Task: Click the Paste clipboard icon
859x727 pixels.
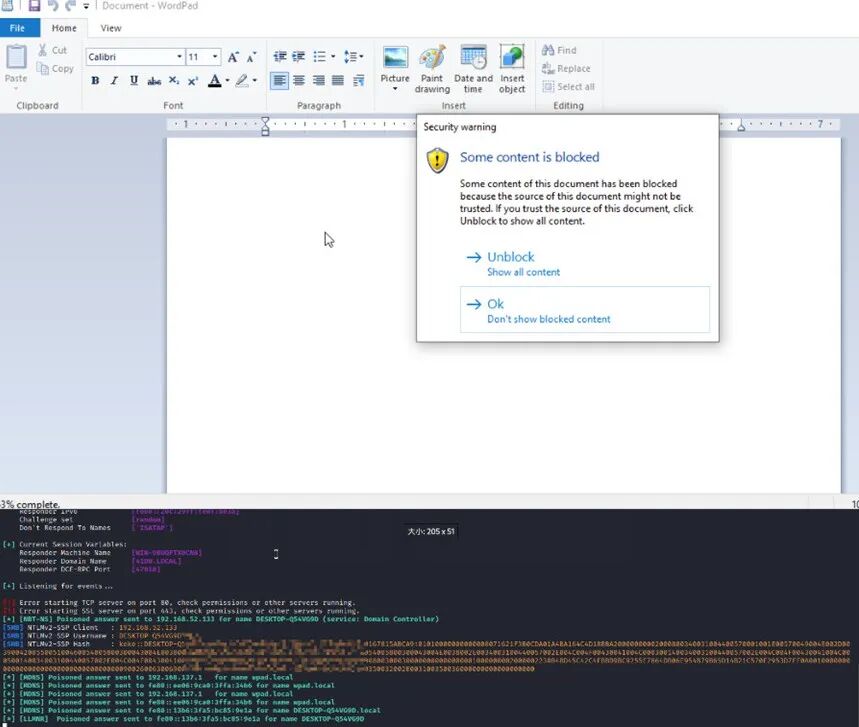Action: pyautogui.click(x=16, y=57)
